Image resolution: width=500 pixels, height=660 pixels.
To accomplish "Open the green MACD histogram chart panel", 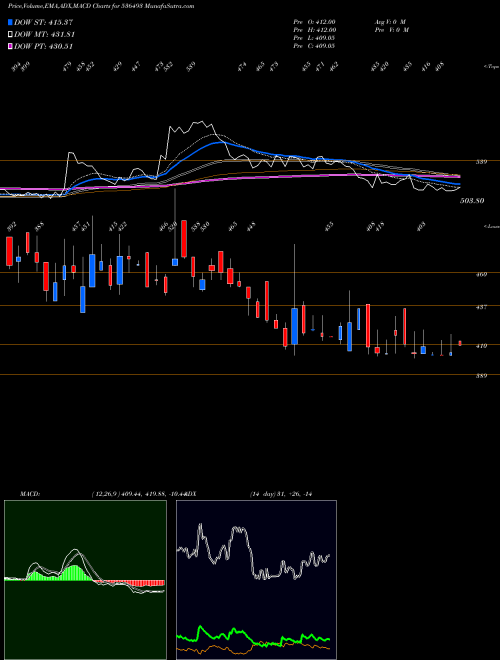I will (x=85, y=580).
